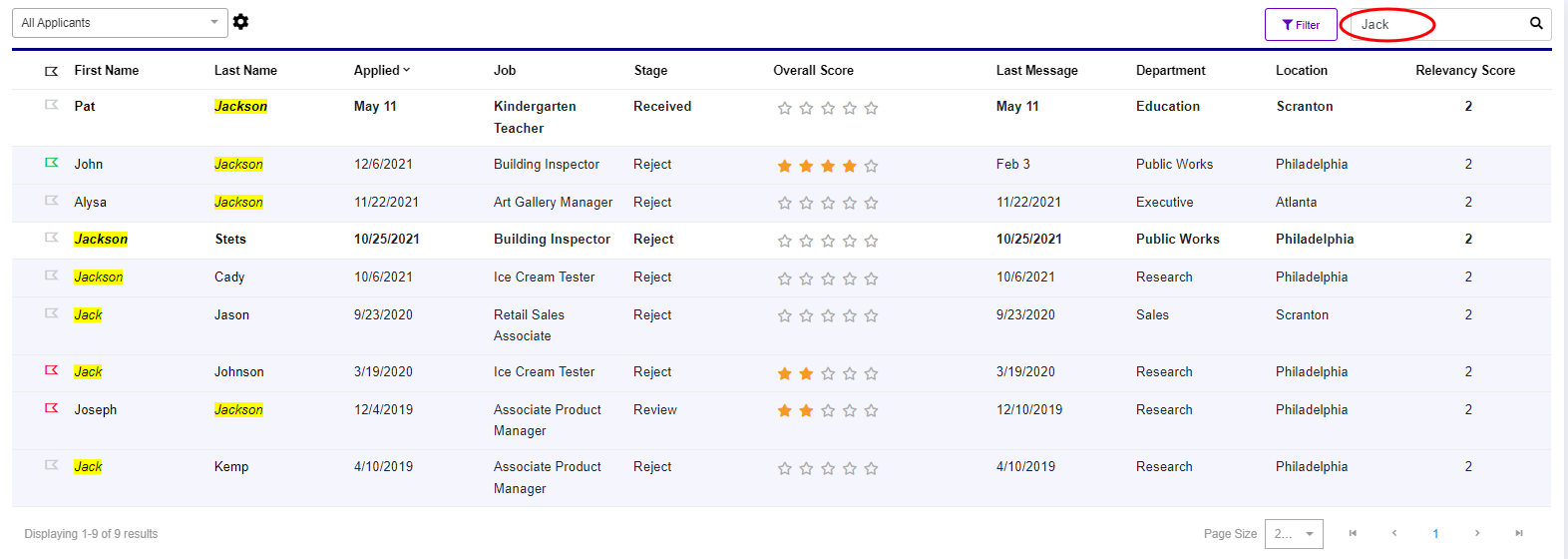Rate Joseph Jackson four stars

(x=850, y=410)
